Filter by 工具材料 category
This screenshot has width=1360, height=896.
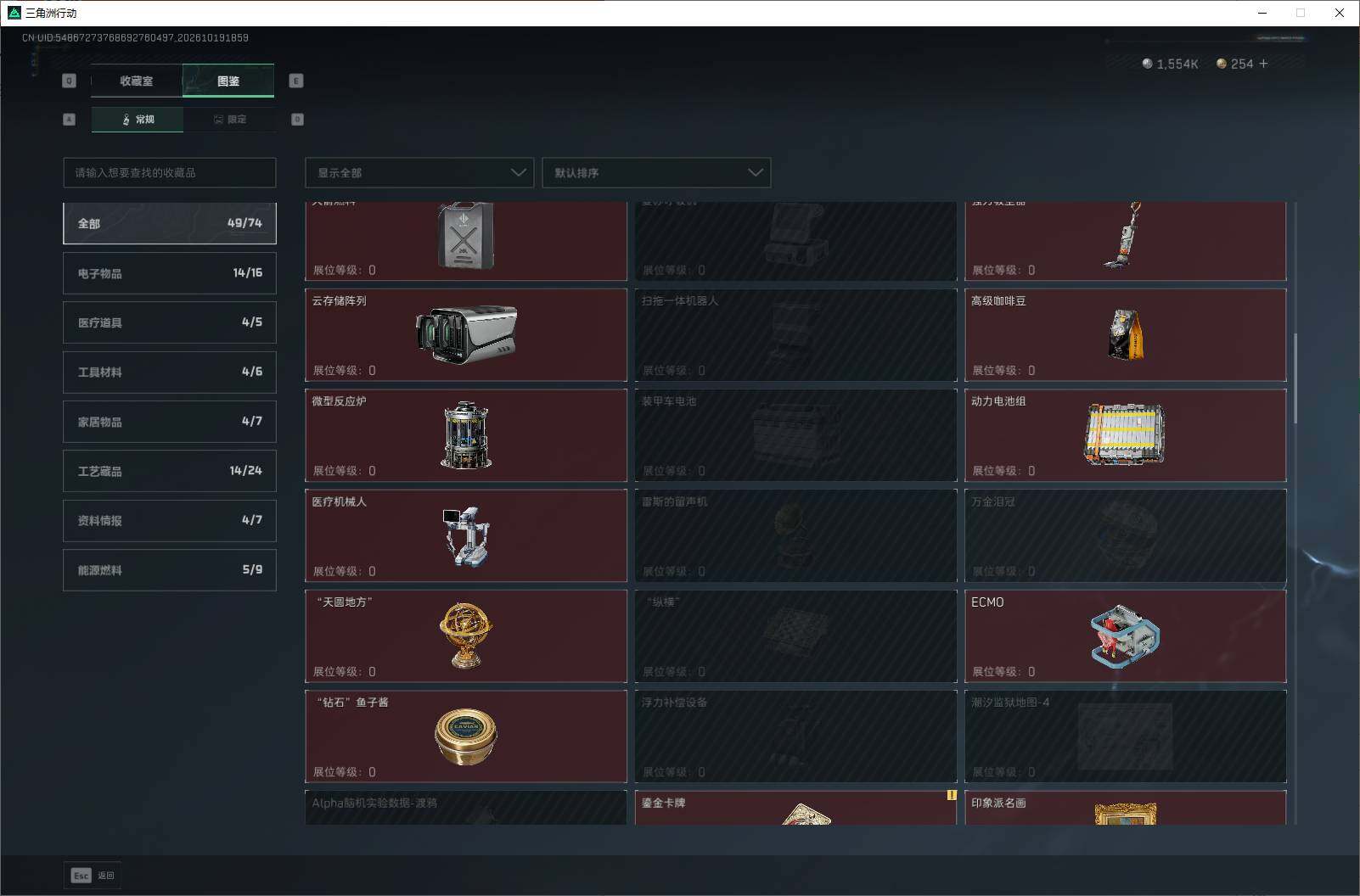(170, 372)
